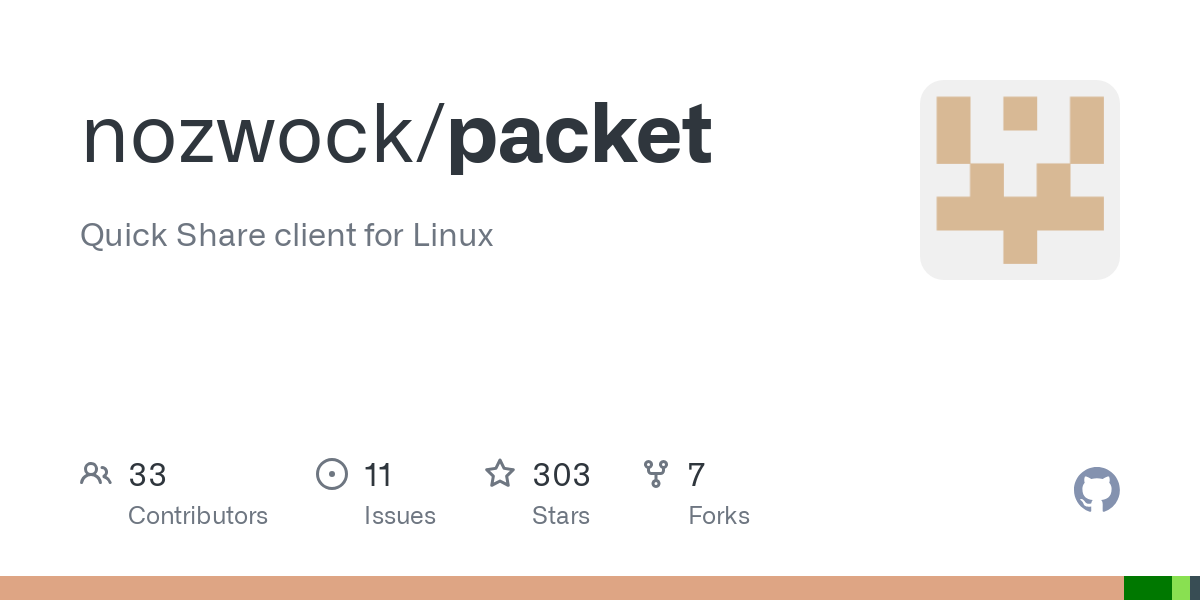
Task: Click the light green language bar segment
Action: pos(1180,588)
